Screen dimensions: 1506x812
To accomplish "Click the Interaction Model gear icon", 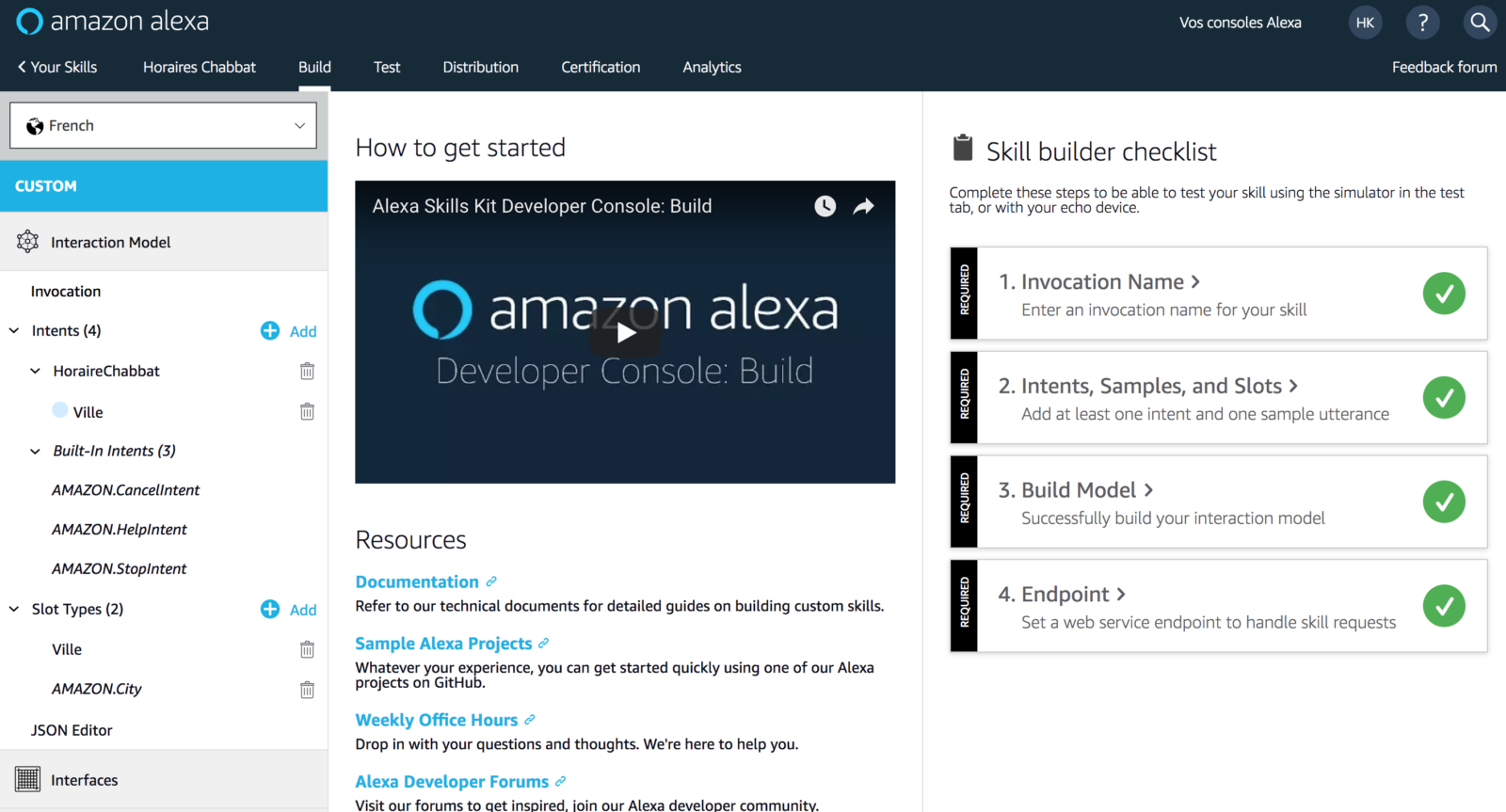I will [27, 242].
